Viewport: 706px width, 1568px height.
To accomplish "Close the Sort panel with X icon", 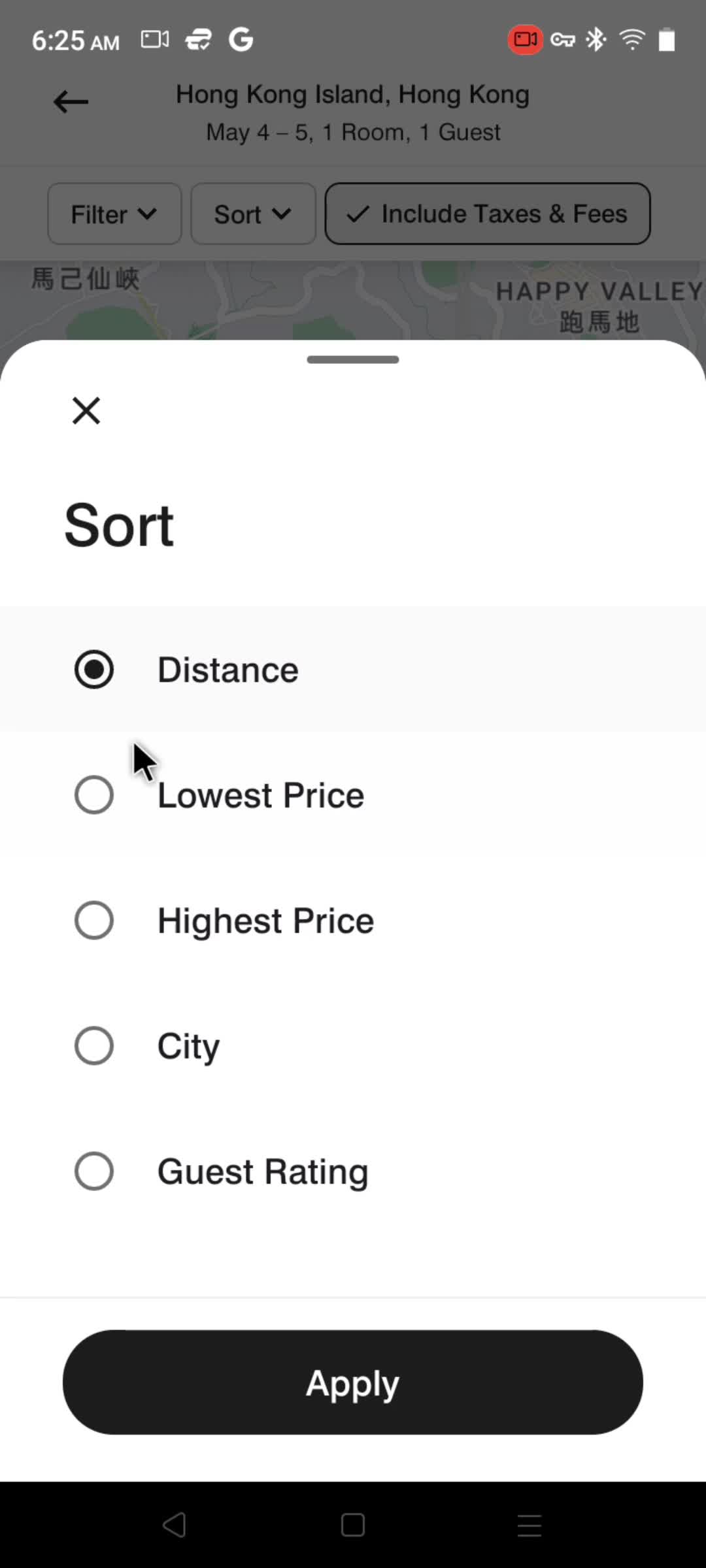I will click(86, 411).
